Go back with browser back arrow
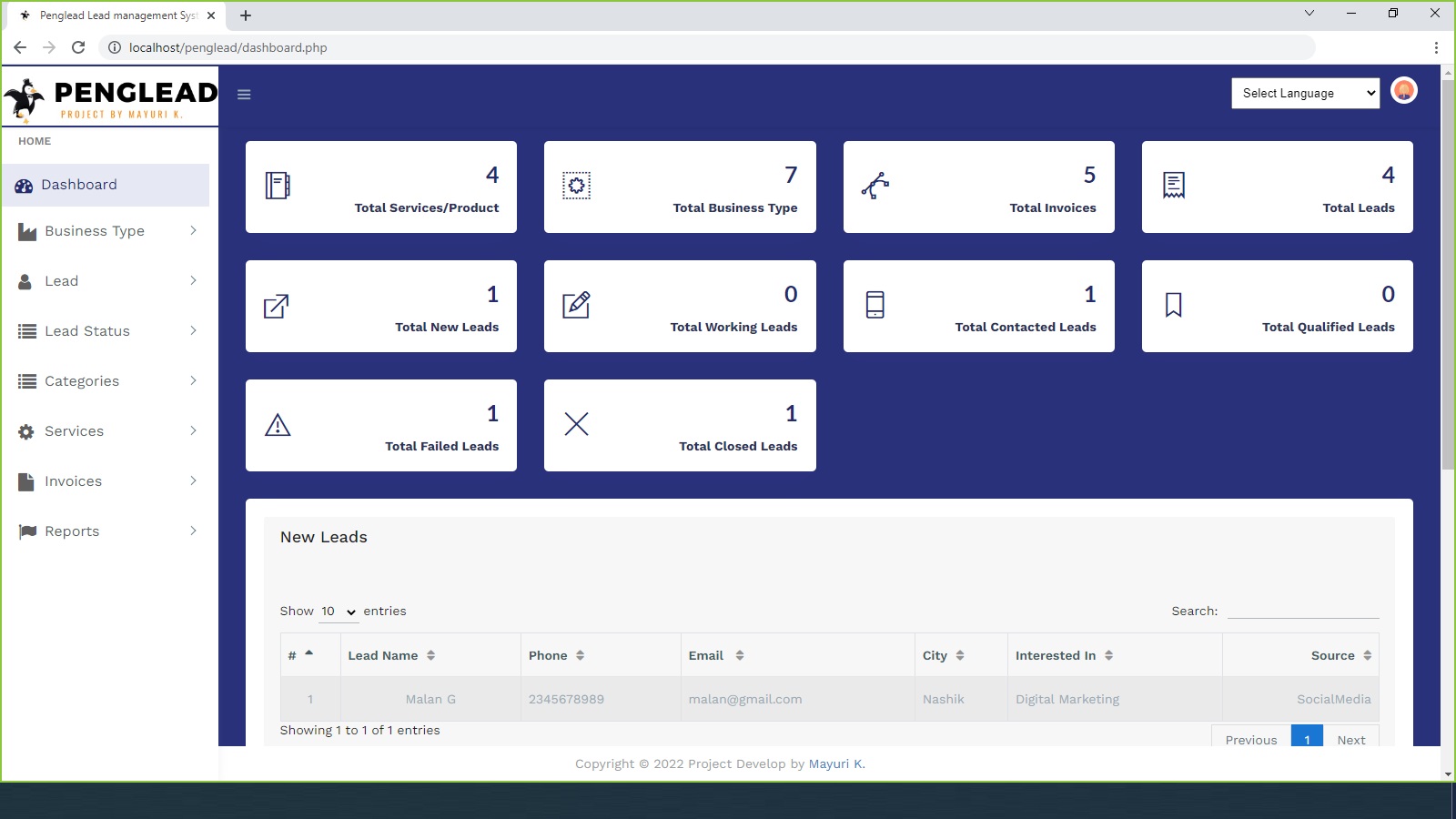Screen dimensions: 1456x819 click(x=20, y=47)
